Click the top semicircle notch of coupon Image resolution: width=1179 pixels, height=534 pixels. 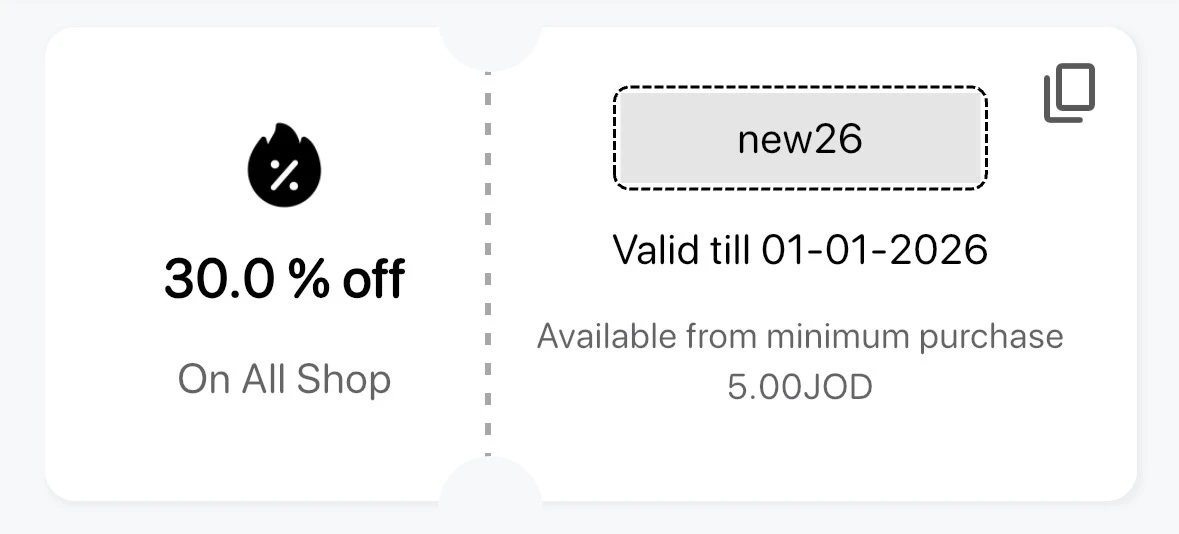[490, 45]
